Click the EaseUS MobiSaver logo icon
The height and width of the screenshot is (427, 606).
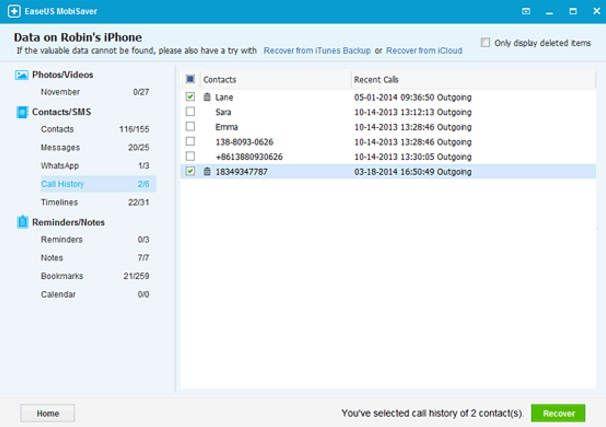pos(12,11)
